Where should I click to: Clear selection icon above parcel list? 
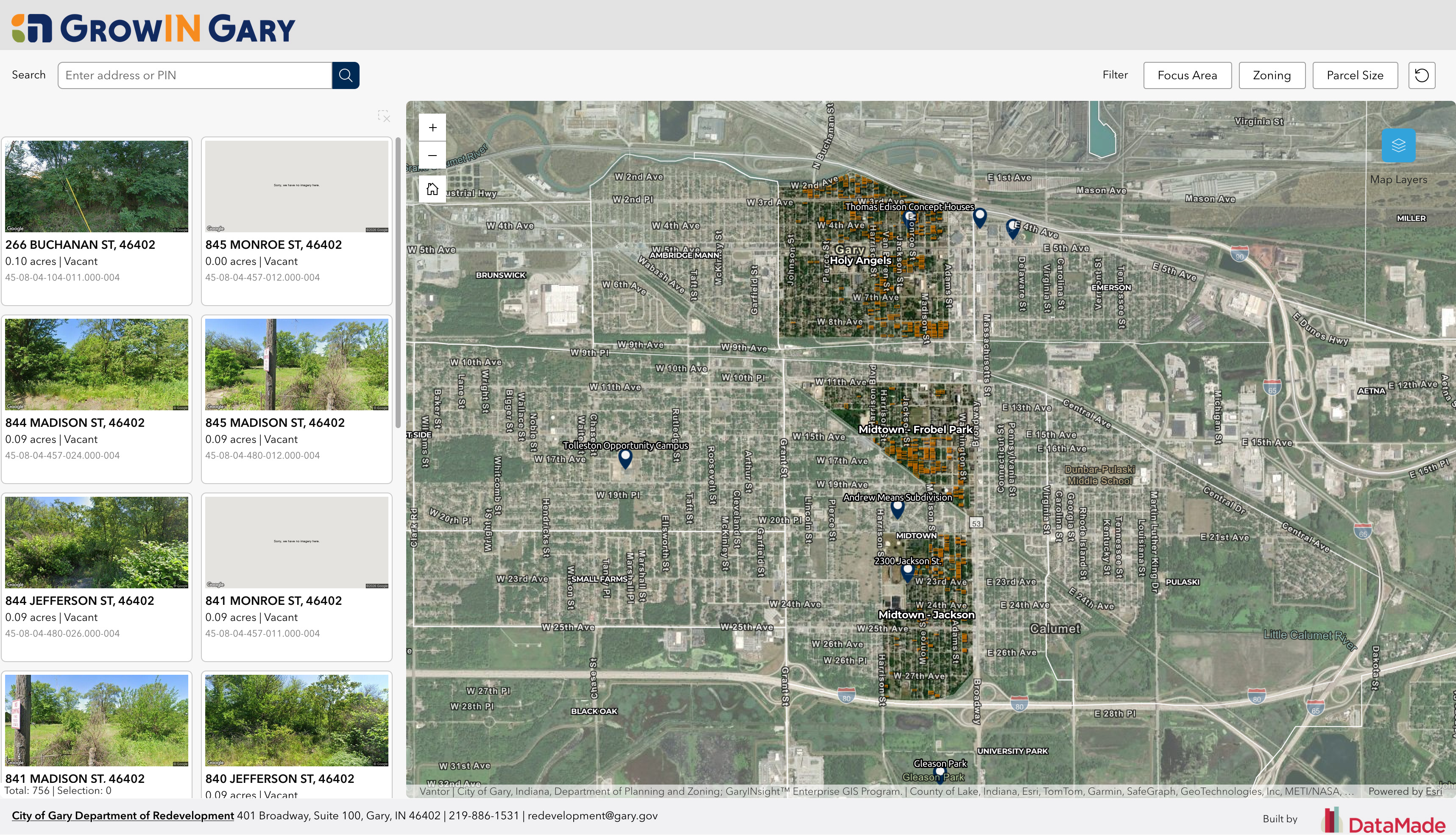pyautogui.click(x=384, y=117)
